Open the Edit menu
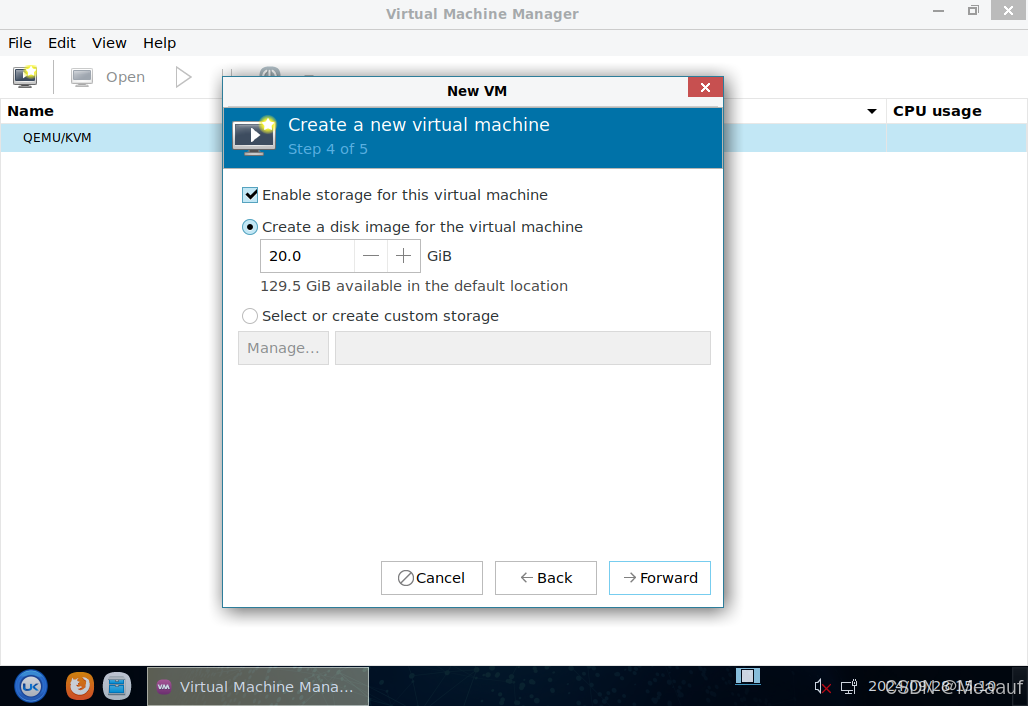The height and width of the screenshot is (706, 1028). click(x=62, y=43)
